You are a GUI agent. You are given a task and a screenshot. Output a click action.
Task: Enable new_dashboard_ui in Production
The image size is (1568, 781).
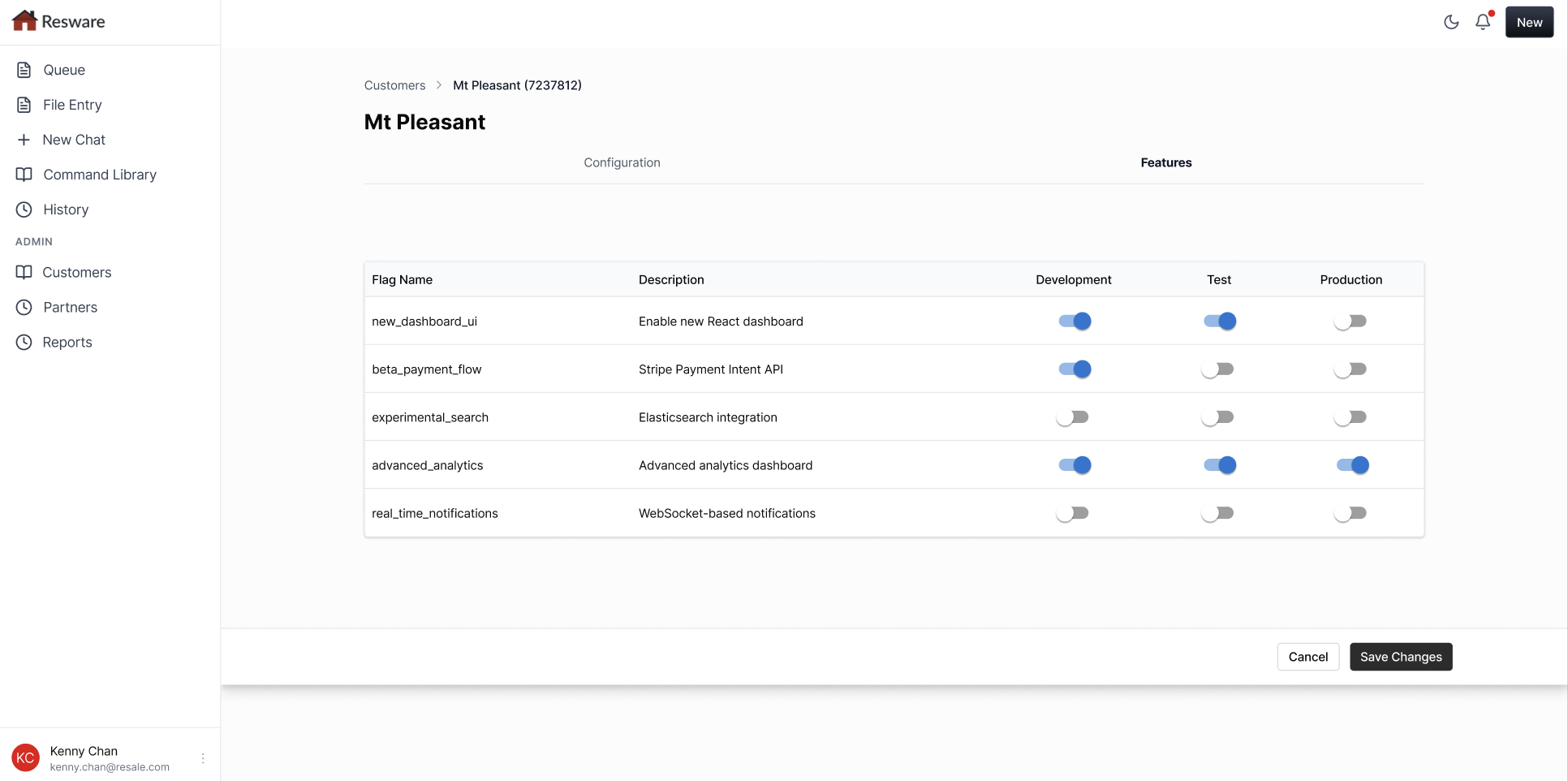1350,321
